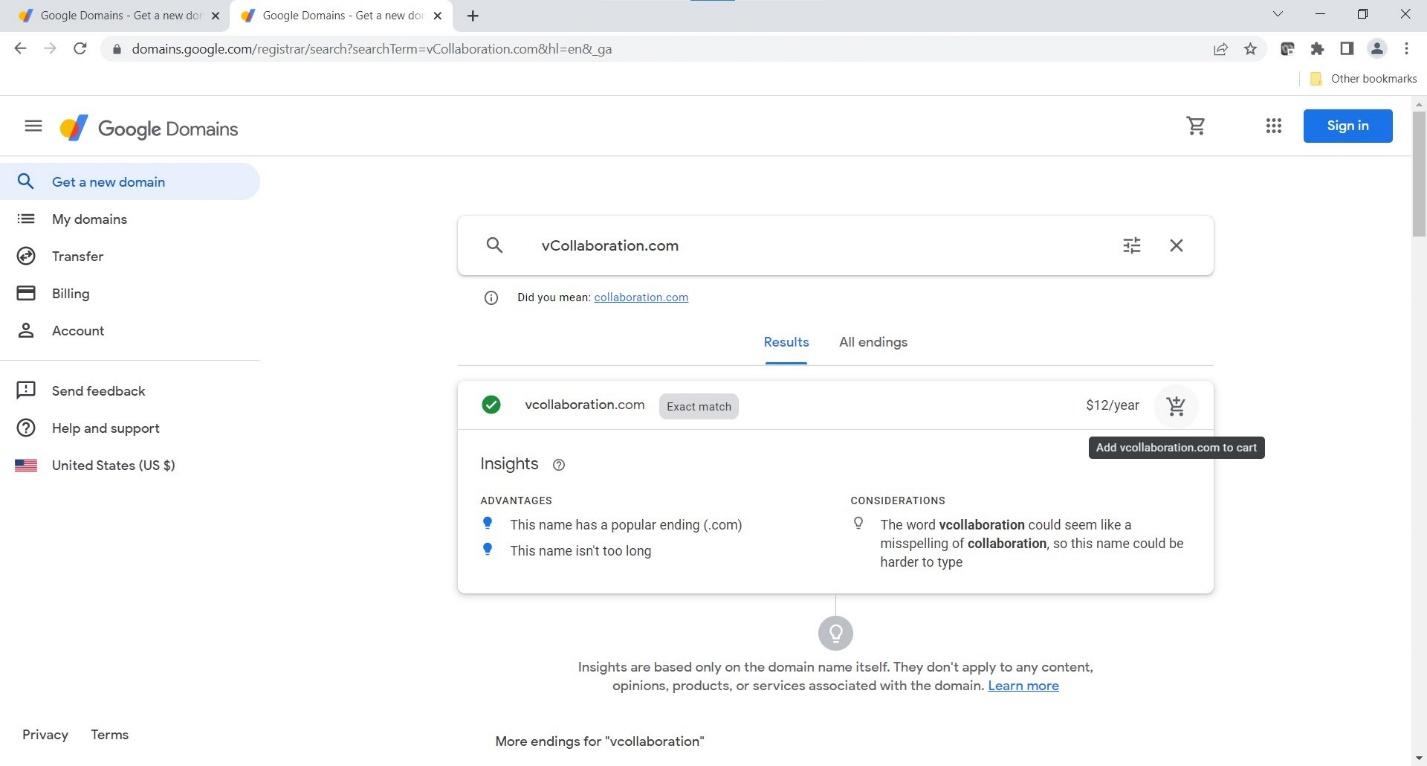1427x766 pixels.
Task: Click the extension icon left of puzzle
Action: click(1288, 48)
